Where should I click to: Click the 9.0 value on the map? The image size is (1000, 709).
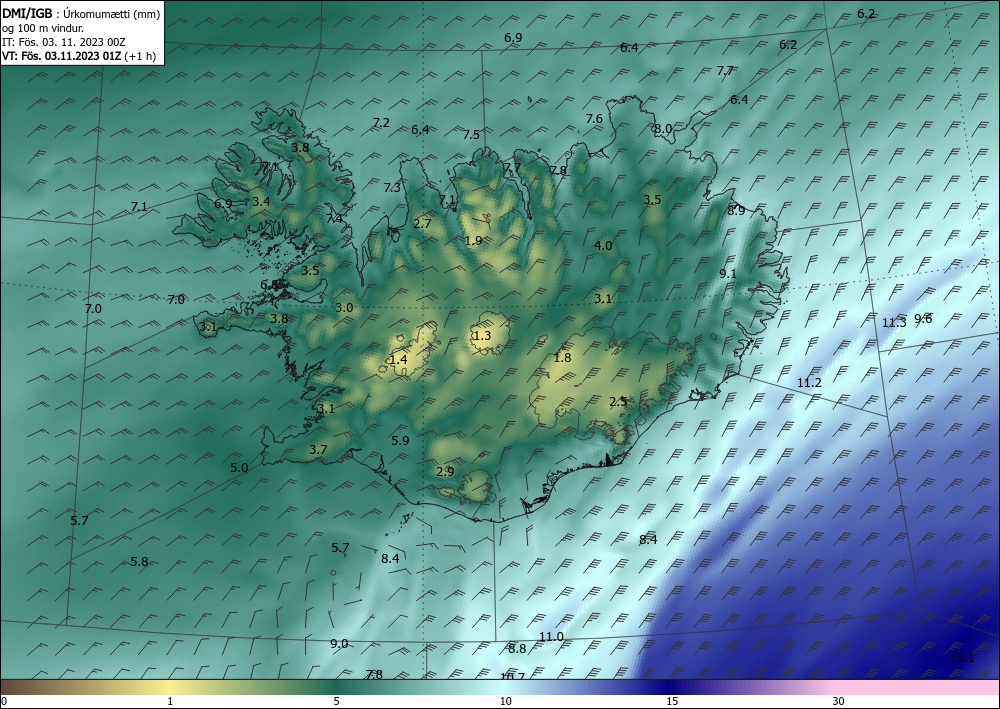(x=339, y=643)
